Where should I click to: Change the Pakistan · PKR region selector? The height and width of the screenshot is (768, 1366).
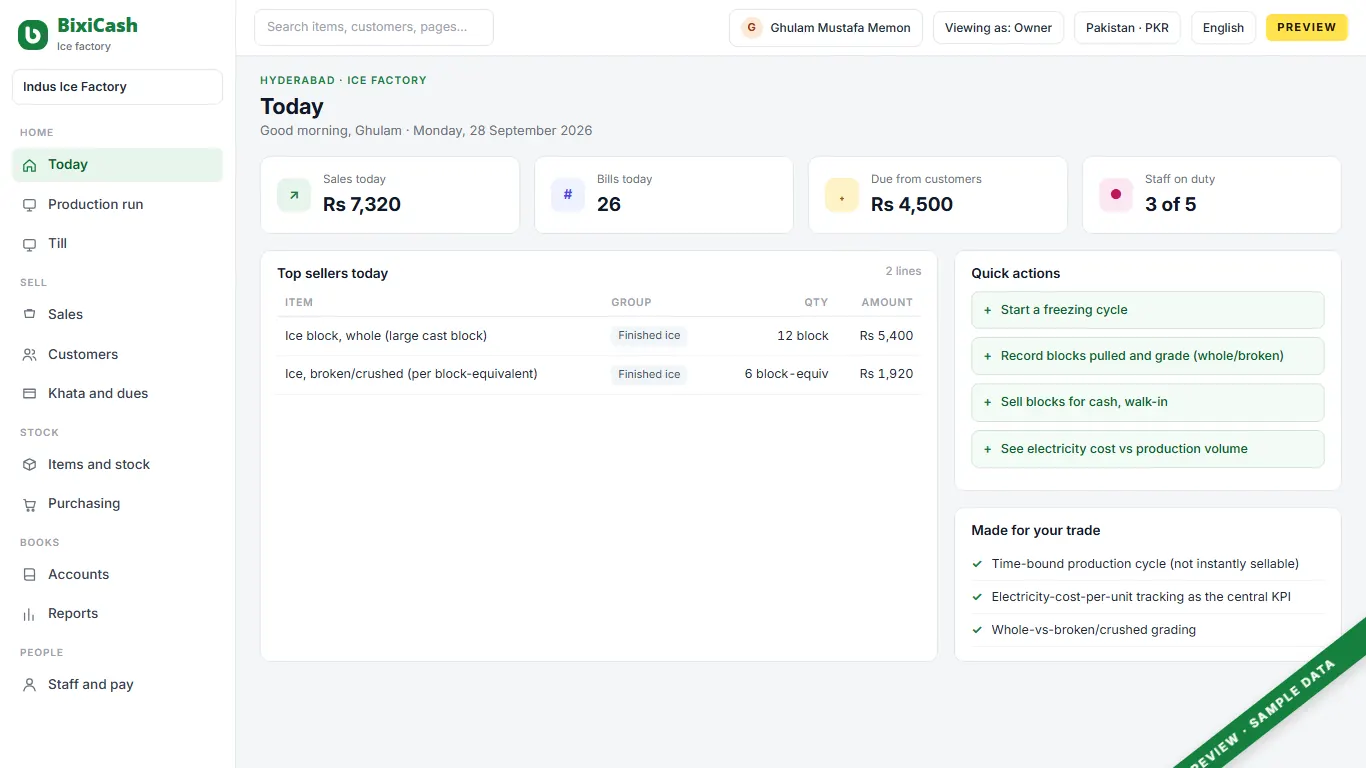(1127, 28)
